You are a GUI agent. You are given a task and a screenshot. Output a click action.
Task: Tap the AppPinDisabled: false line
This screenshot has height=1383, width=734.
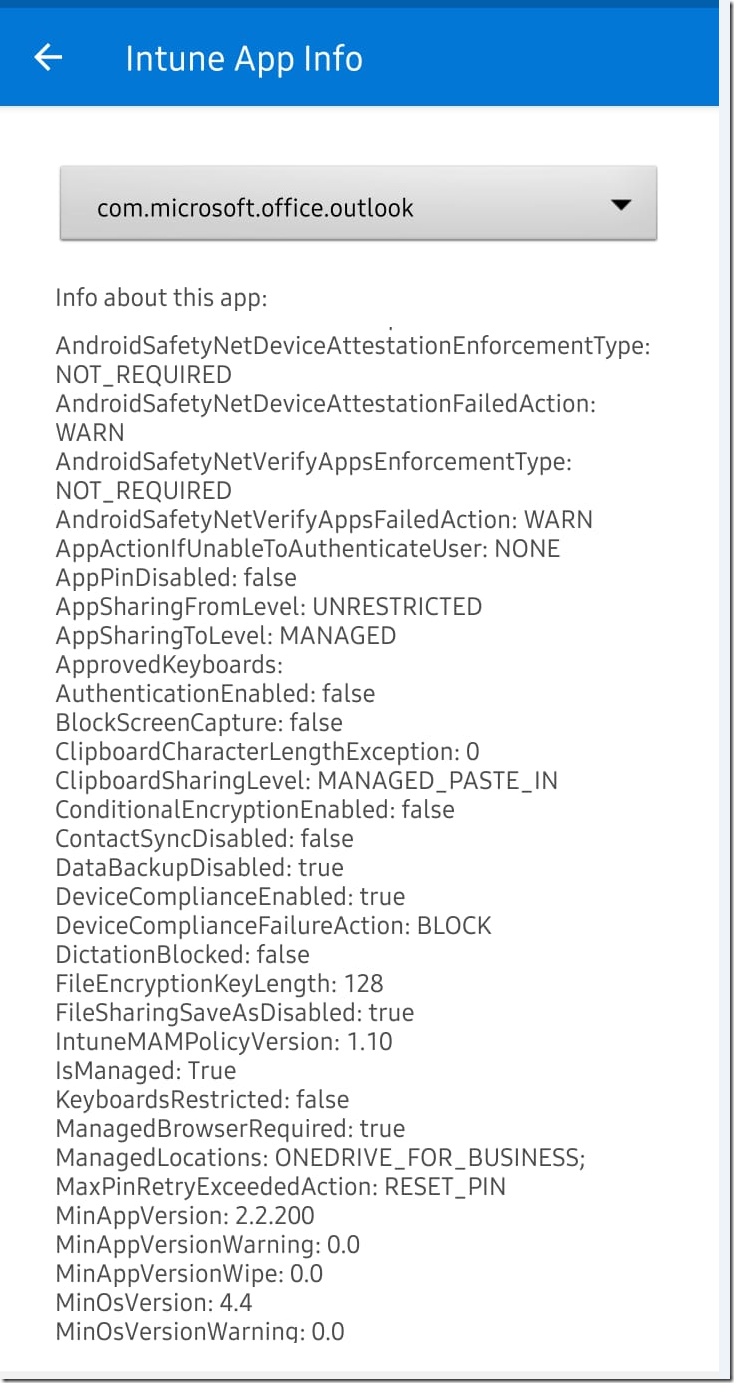coord(175,577)
